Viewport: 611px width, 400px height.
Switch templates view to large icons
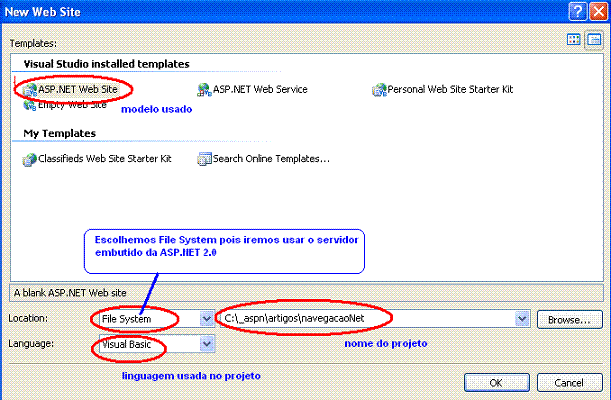coord(574,39)
